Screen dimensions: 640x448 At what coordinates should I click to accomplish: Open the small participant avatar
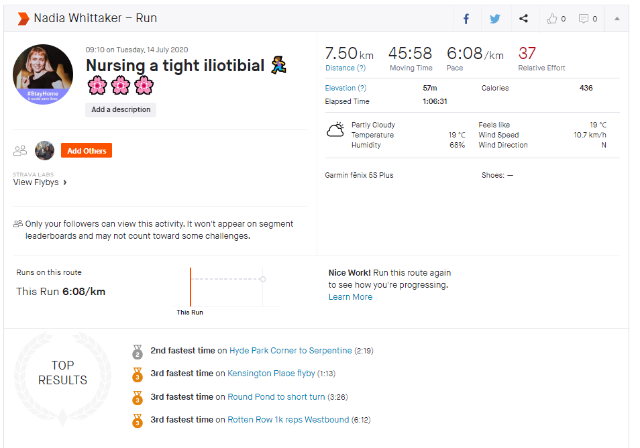click(x=44, y=151)
